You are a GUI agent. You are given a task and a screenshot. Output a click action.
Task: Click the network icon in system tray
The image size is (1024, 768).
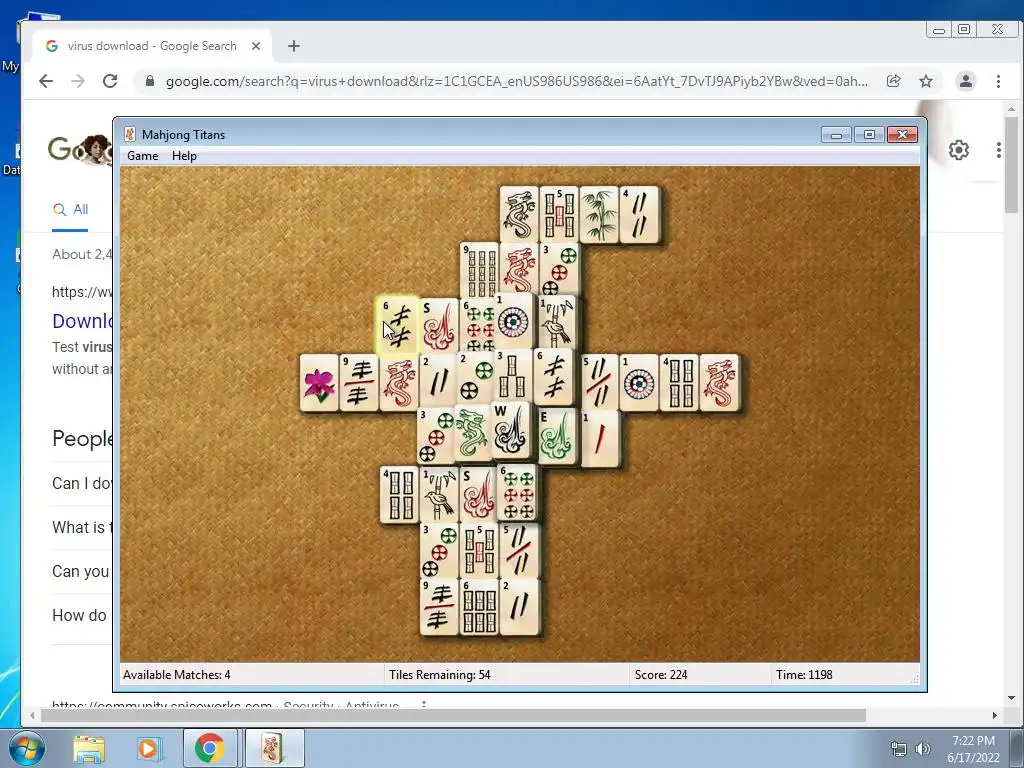[x=899, y=749]
